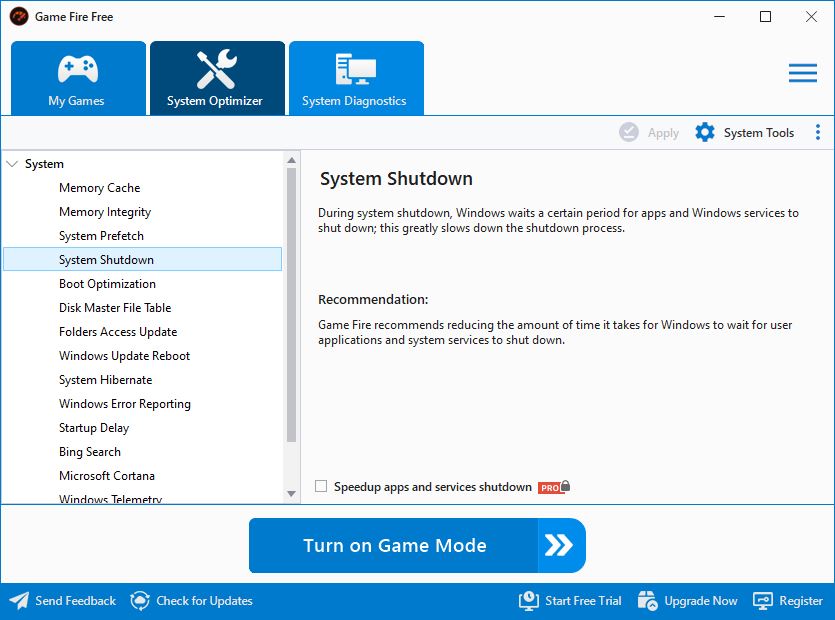835x620 pixels.
Task: Click the PRO lock badge
Action: click(x=554, y=487)
